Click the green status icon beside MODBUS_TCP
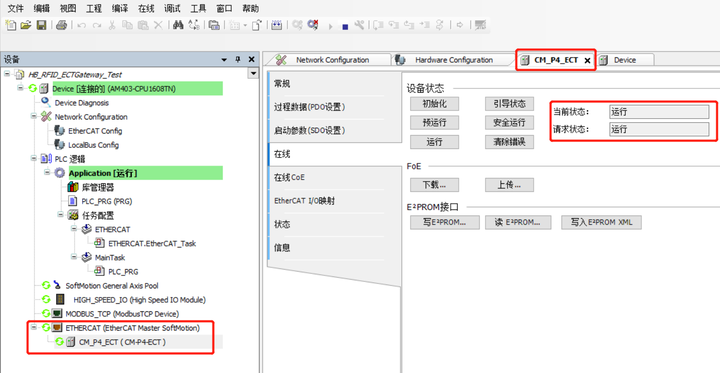This screenshot has width=720, height=373. (46, 314)
